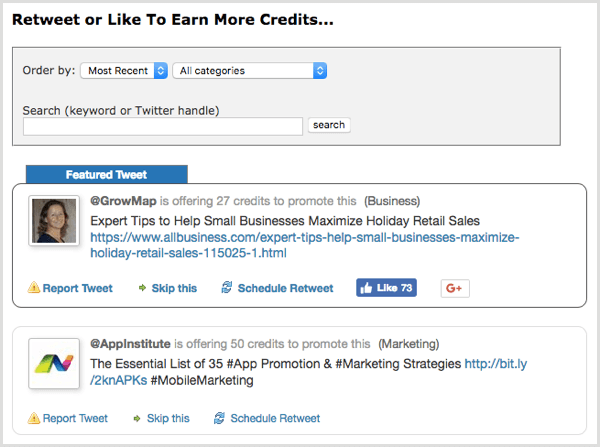Expand the All categories dropdown

(250, 71)
